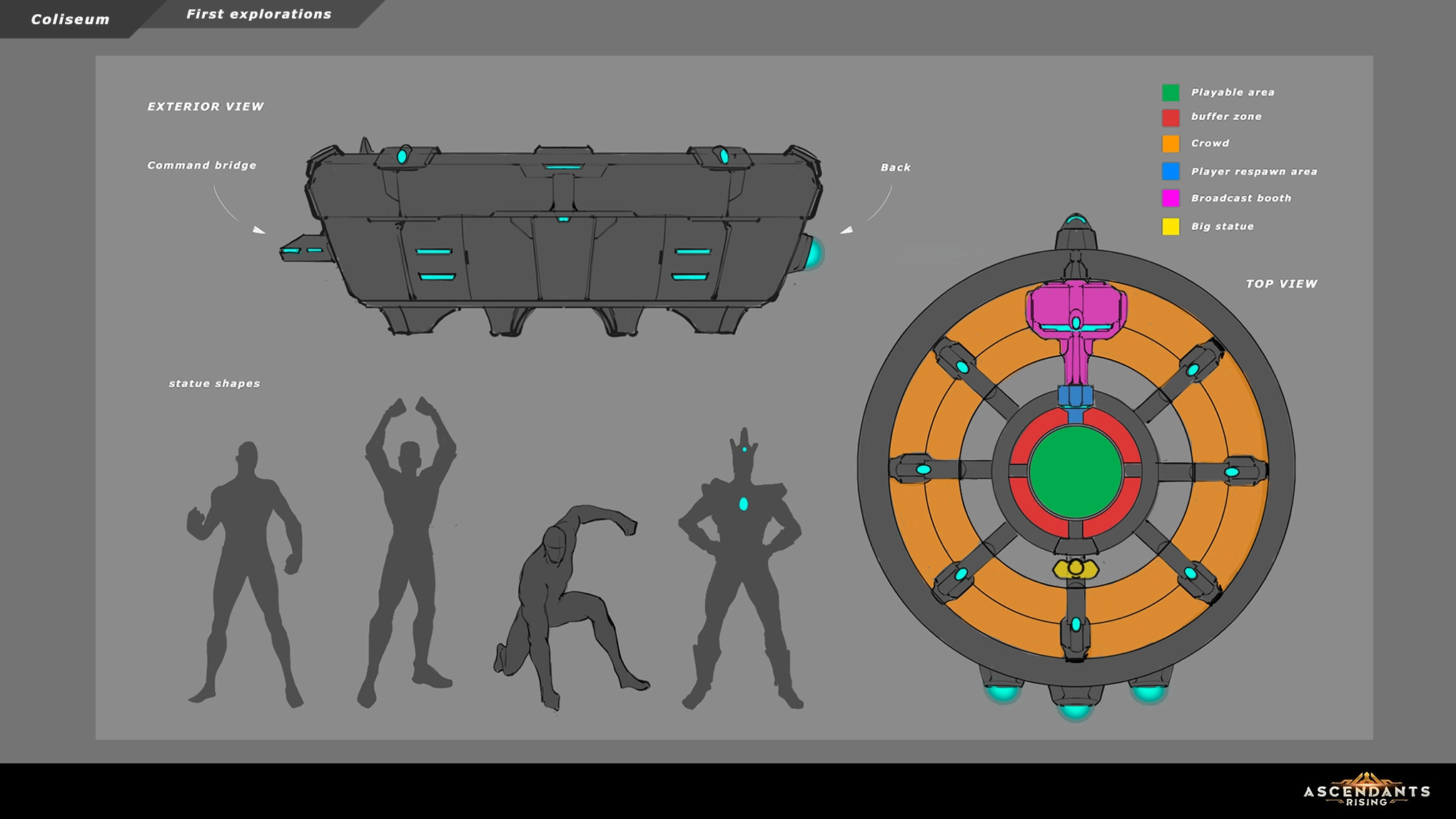Open the Coliseum tab
Screen dimensions: 1456x819
click(70, 19)
